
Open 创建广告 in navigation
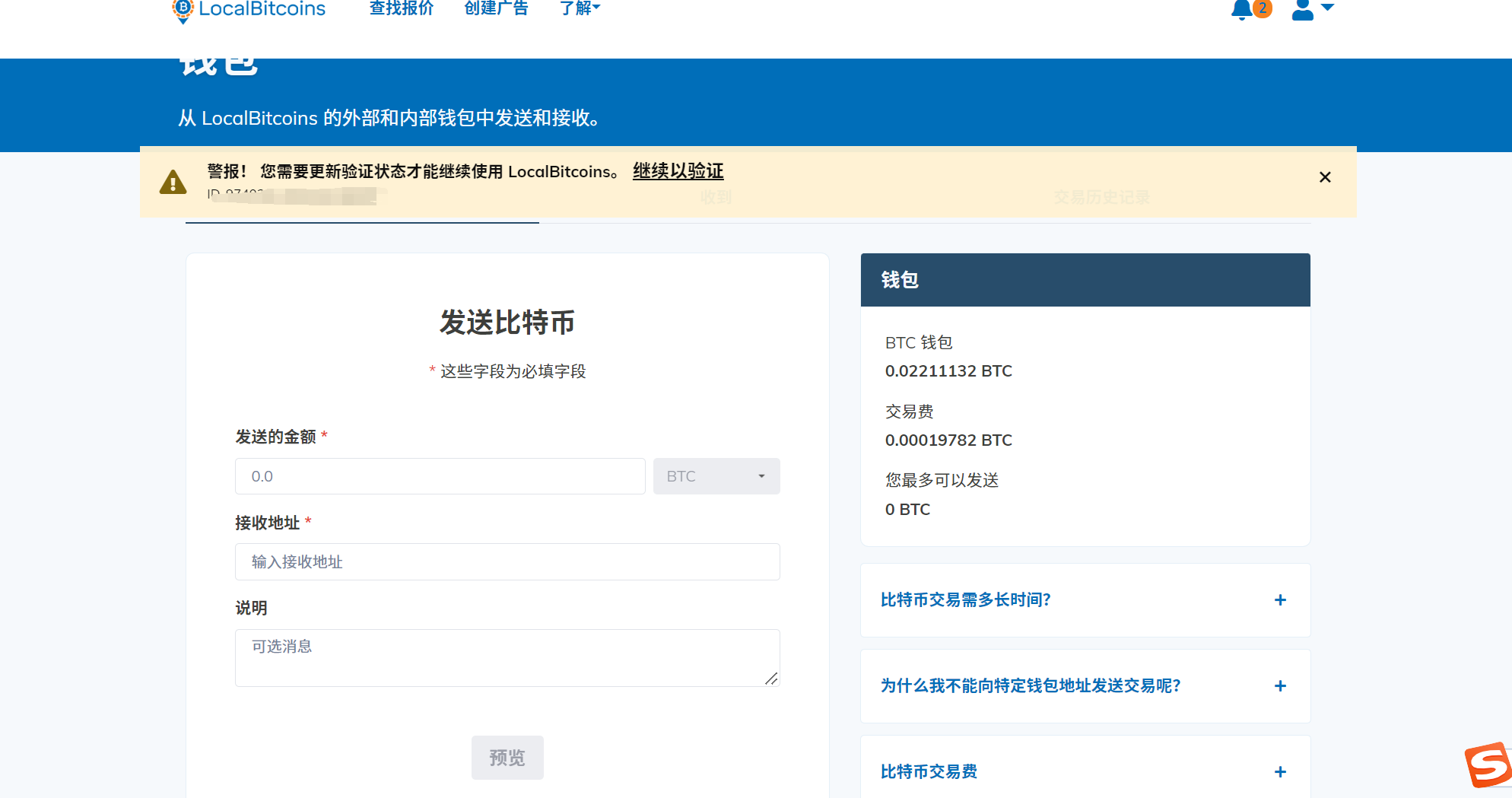[x=497, y=8]
